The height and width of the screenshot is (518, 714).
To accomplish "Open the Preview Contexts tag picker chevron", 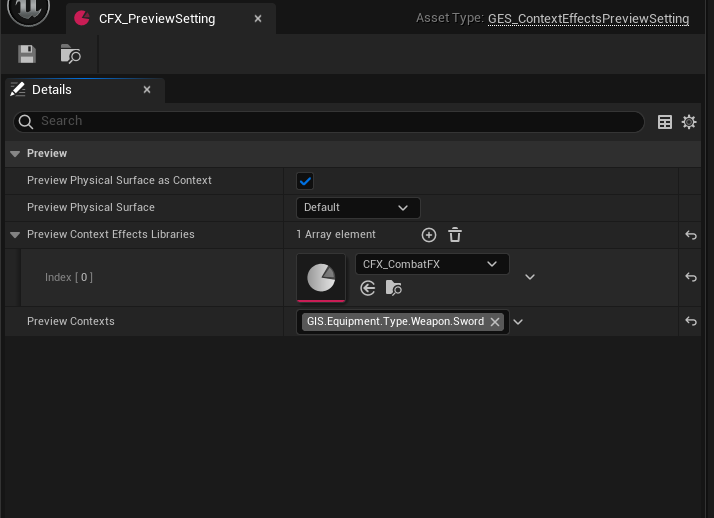I will coord(518,322).
